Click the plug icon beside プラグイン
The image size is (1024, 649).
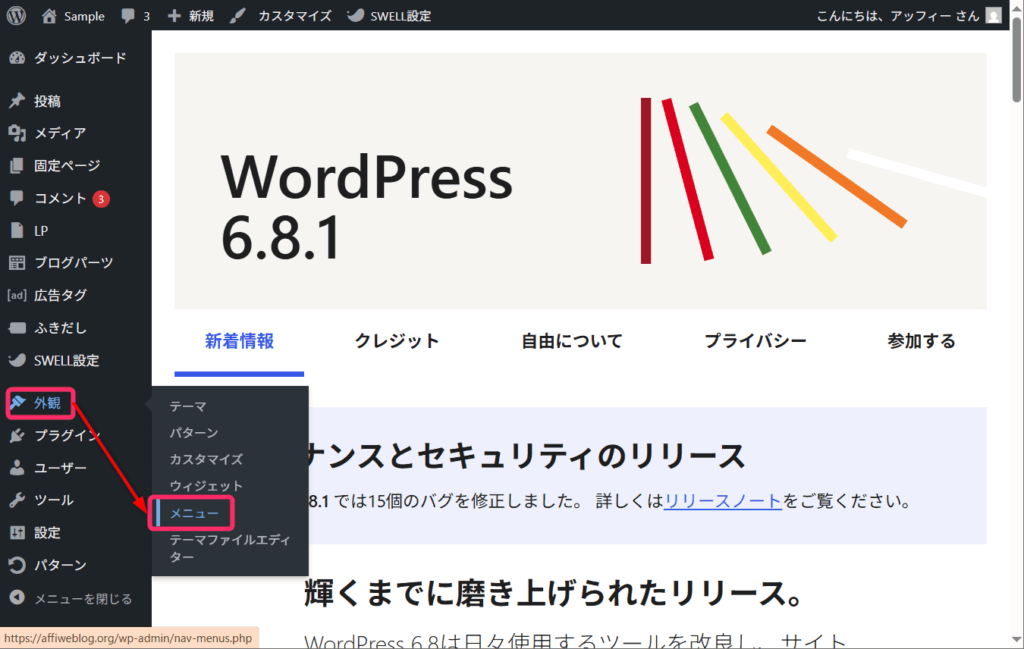(17, 435)
